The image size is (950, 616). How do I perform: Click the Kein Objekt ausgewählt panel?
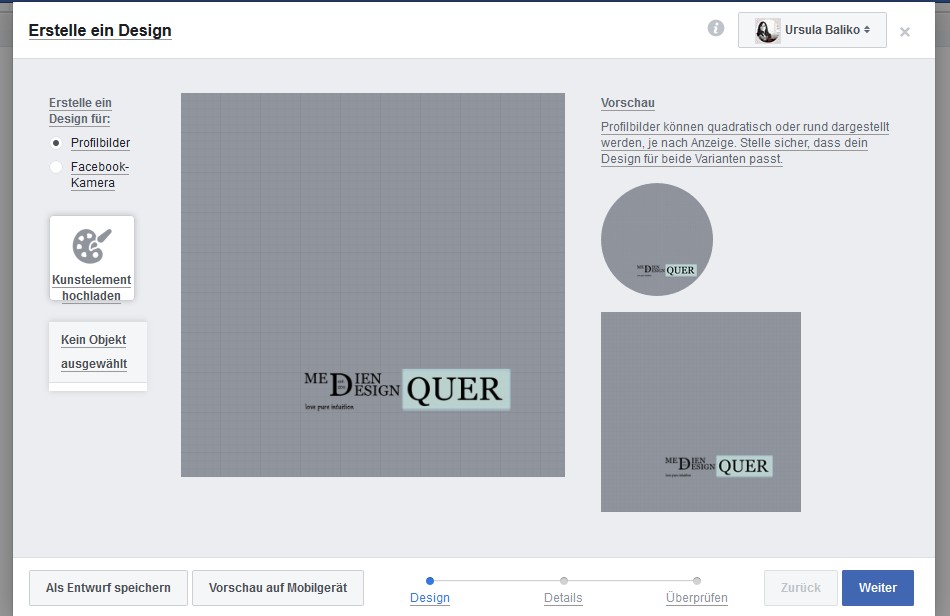point(98,356)
